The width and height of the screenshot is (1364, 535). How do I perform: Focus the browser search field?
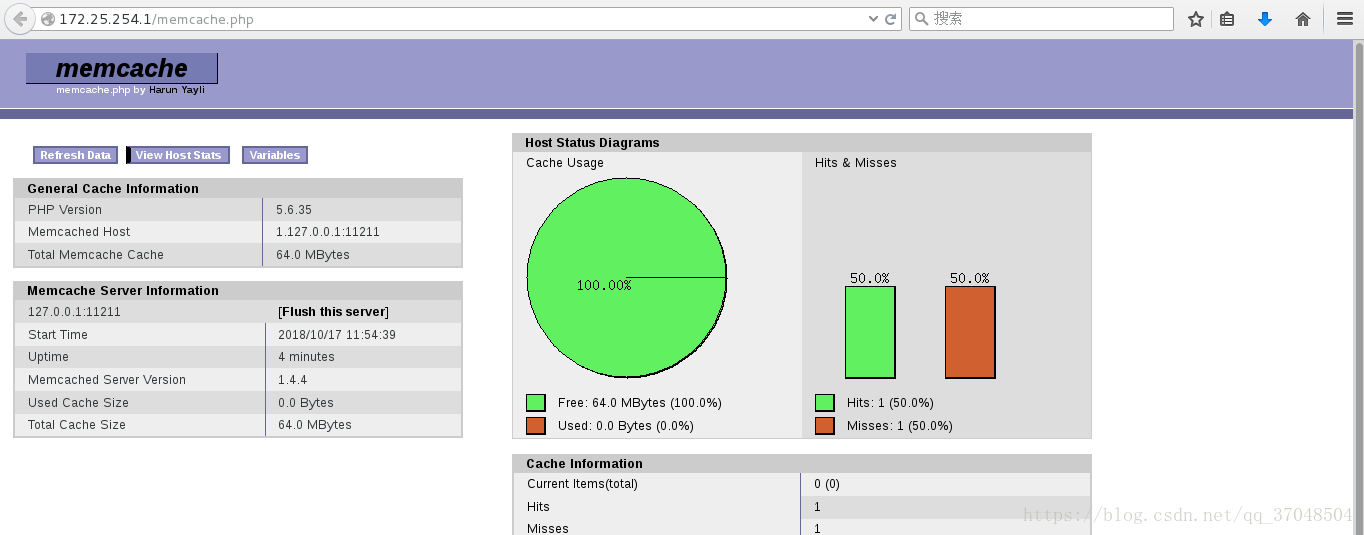[1041, 19]
